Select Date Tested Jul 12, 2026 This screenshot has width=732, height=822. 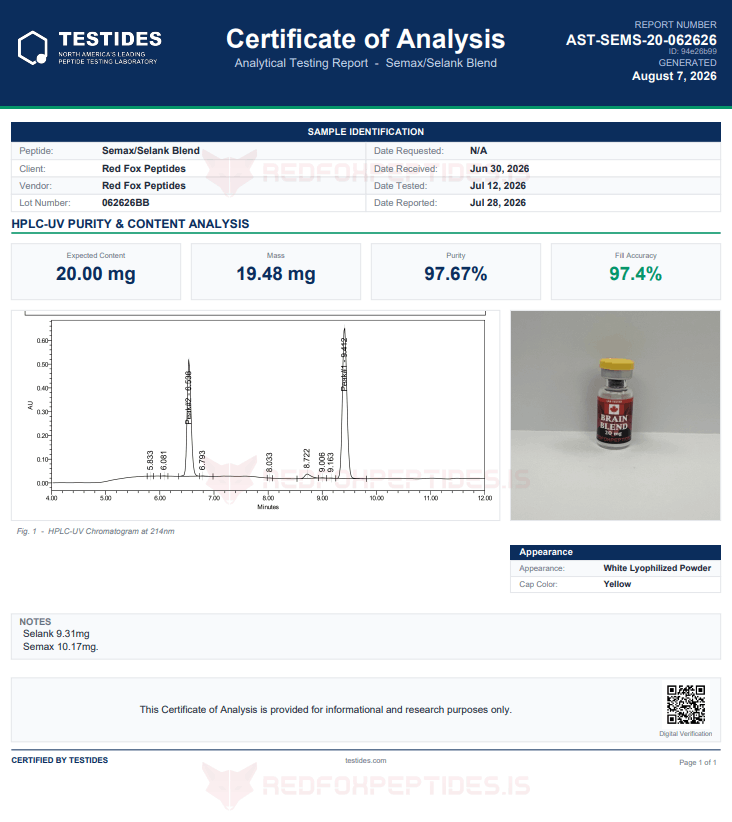[498, 186]
